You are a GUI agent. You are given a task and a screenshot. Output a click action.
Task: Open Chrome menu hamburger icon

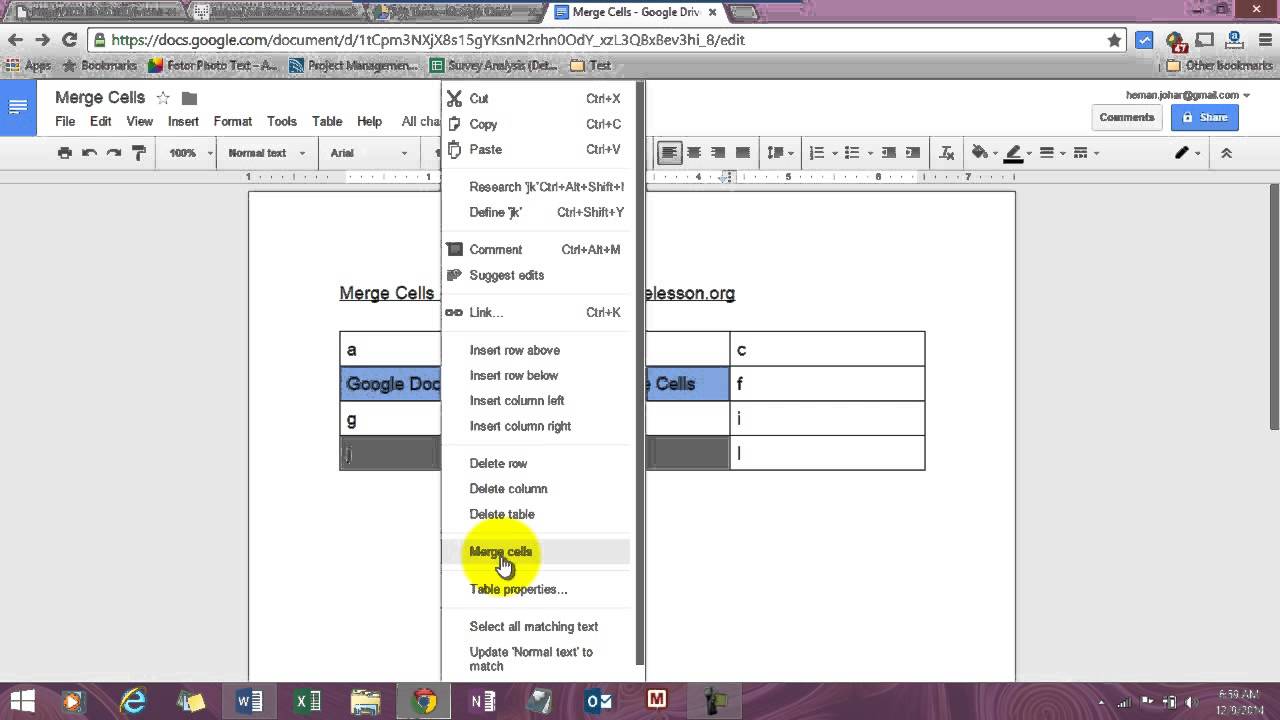[1264, 40]
